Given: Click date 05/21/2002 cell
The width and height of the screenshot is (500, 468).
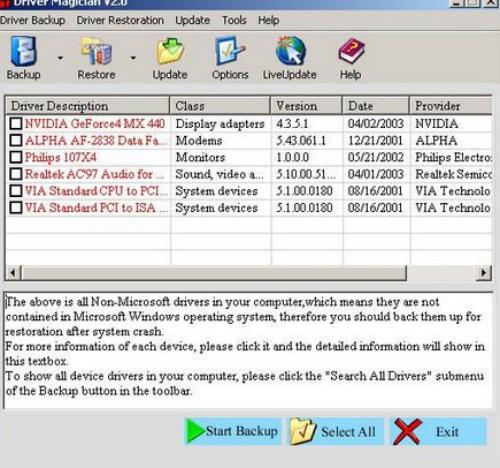Looking at the screenshot, I should coord(376,157).
